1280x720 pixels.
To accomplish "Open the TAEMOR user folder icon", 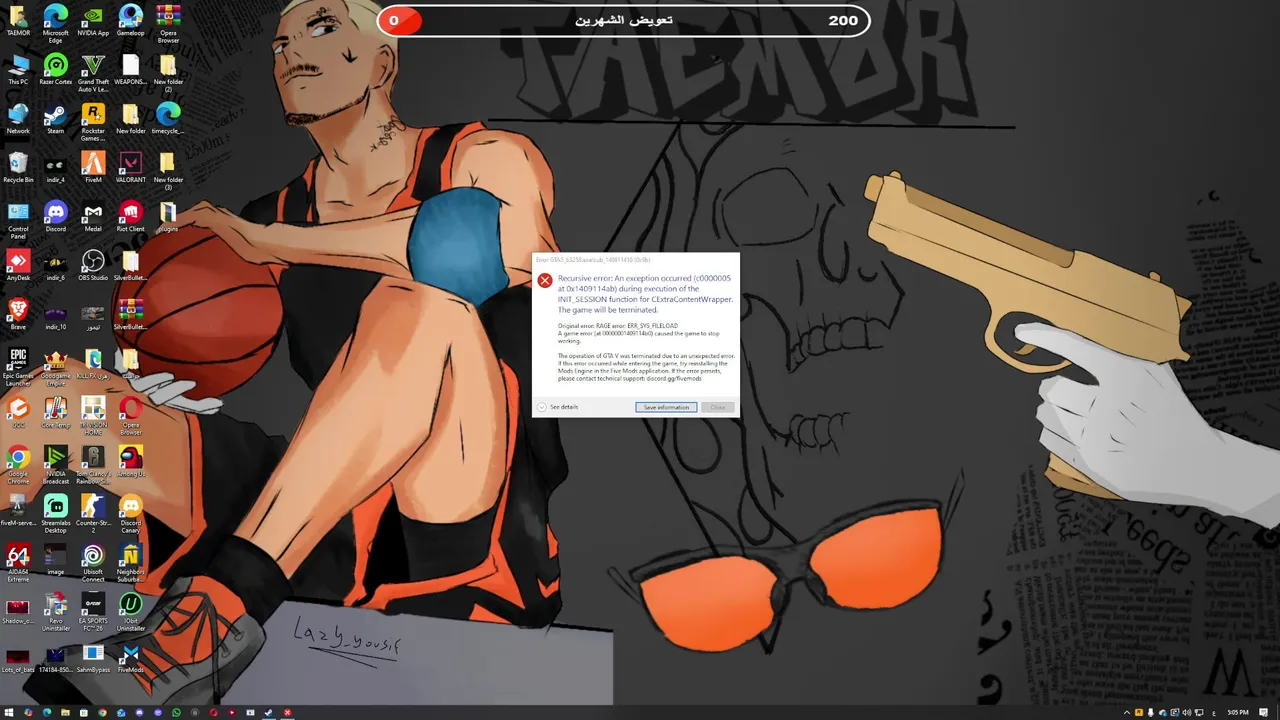I will tap(18, 20).
